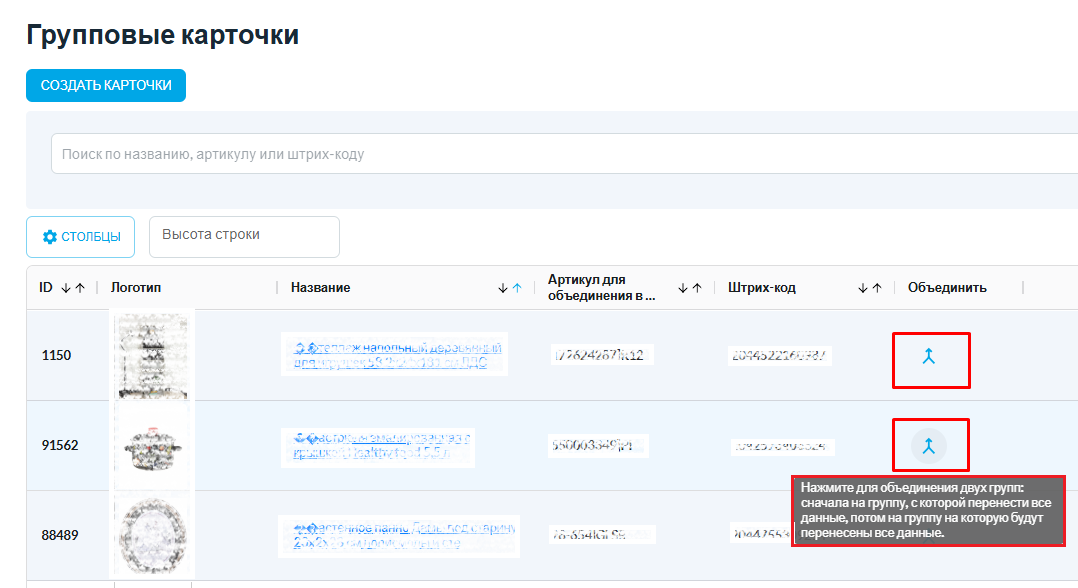
Task: Open the name link in row 91562
Action: pos(382,446)
